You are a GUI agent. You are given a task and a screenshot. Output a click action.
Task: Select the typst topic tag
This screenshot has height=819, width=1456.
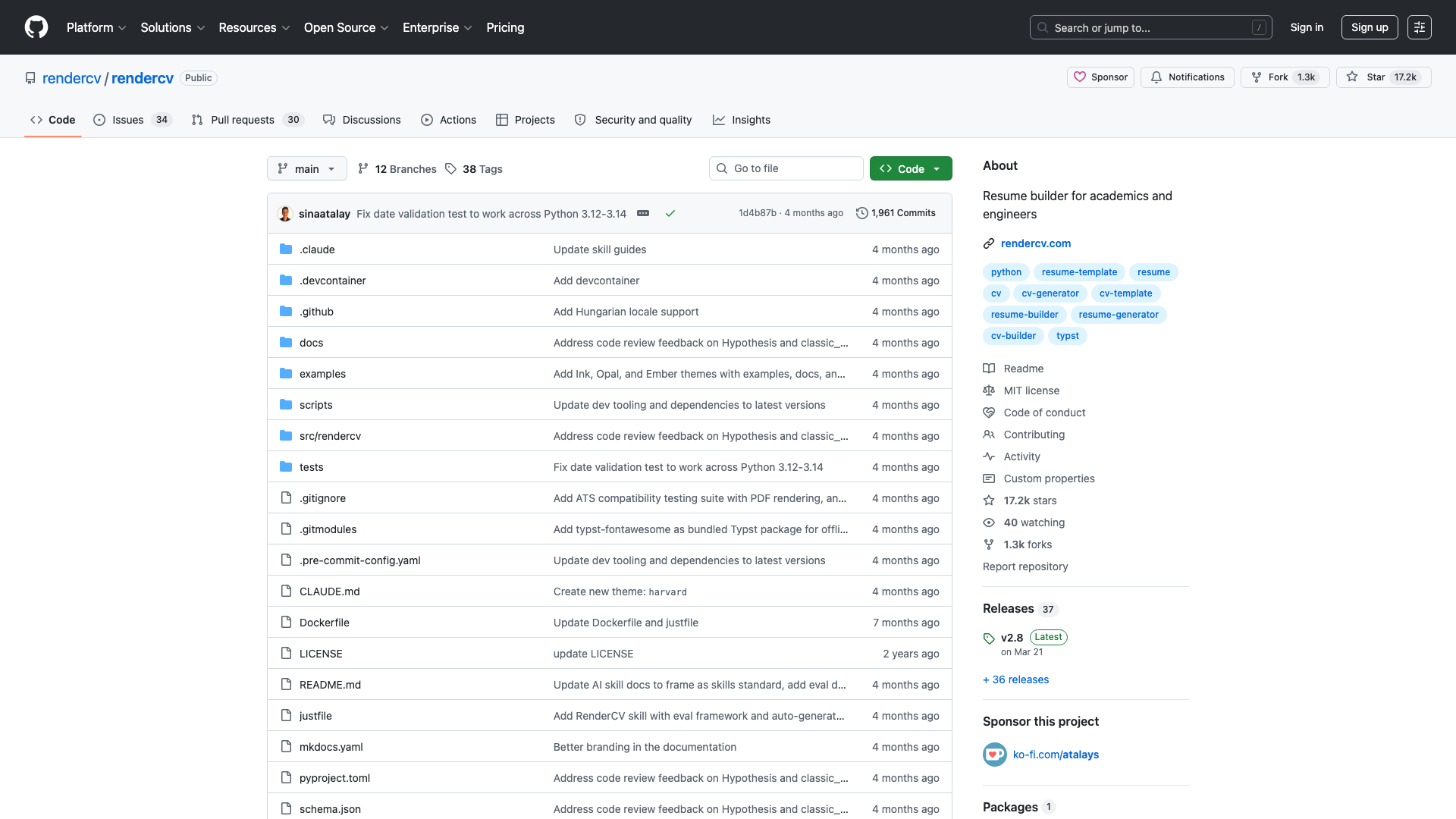1067,336
